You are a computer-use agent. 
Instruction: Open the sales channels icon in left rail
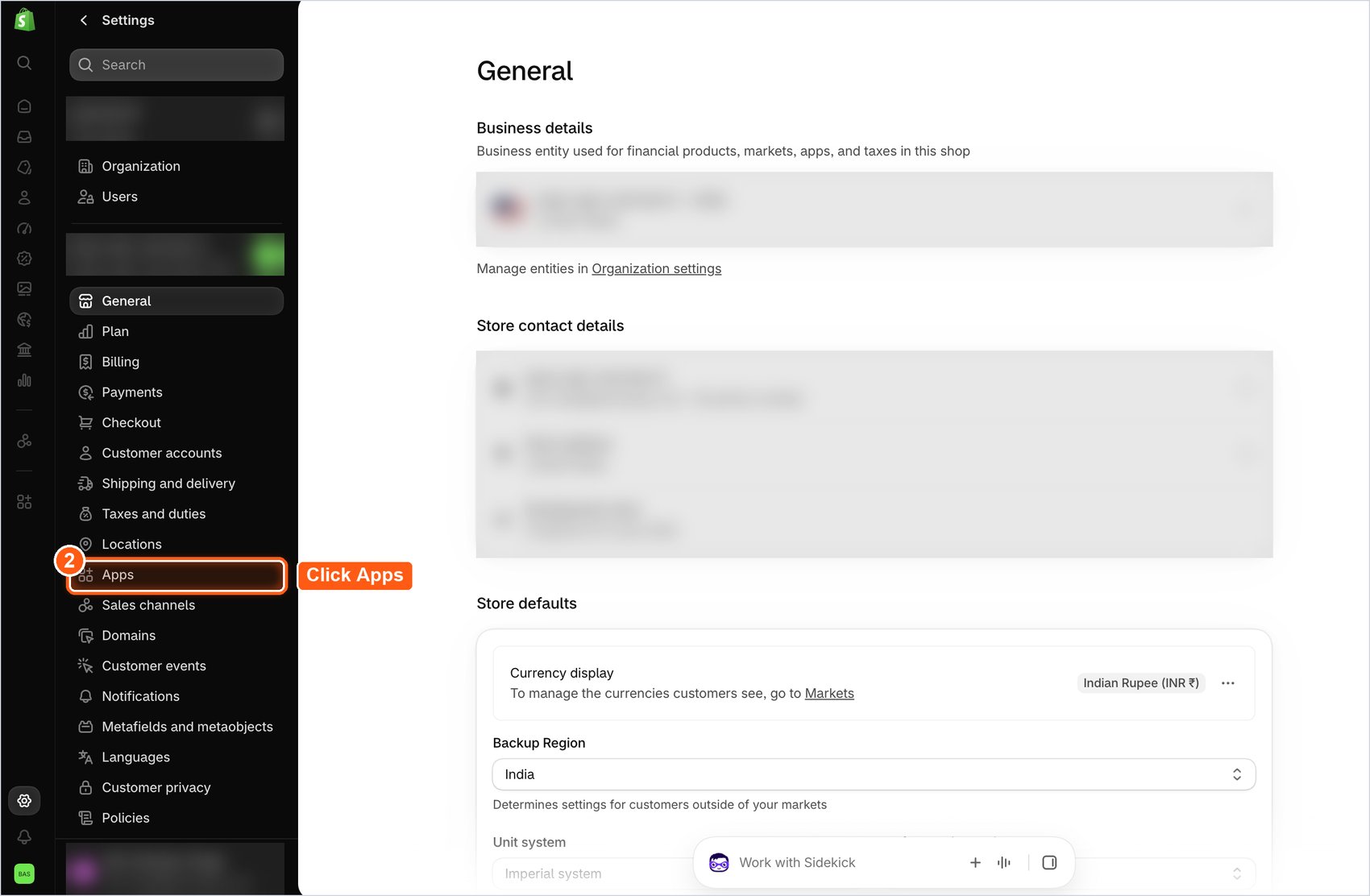point(24,441)
